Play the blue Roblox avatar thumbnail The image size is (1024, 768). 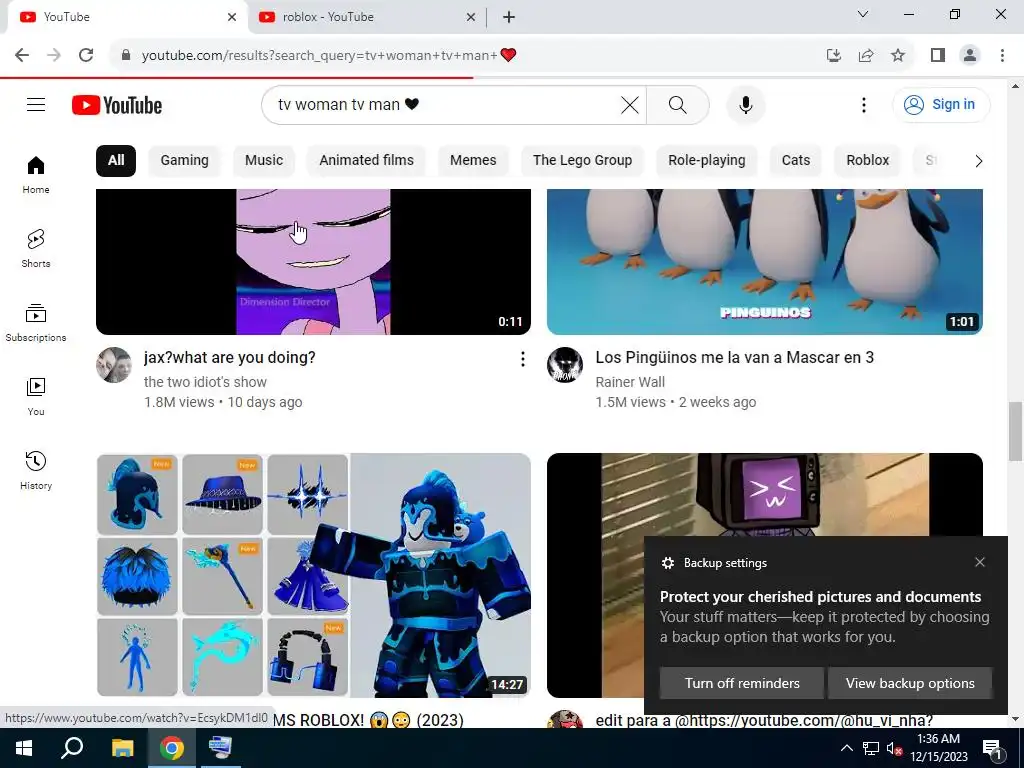(313, 575)
